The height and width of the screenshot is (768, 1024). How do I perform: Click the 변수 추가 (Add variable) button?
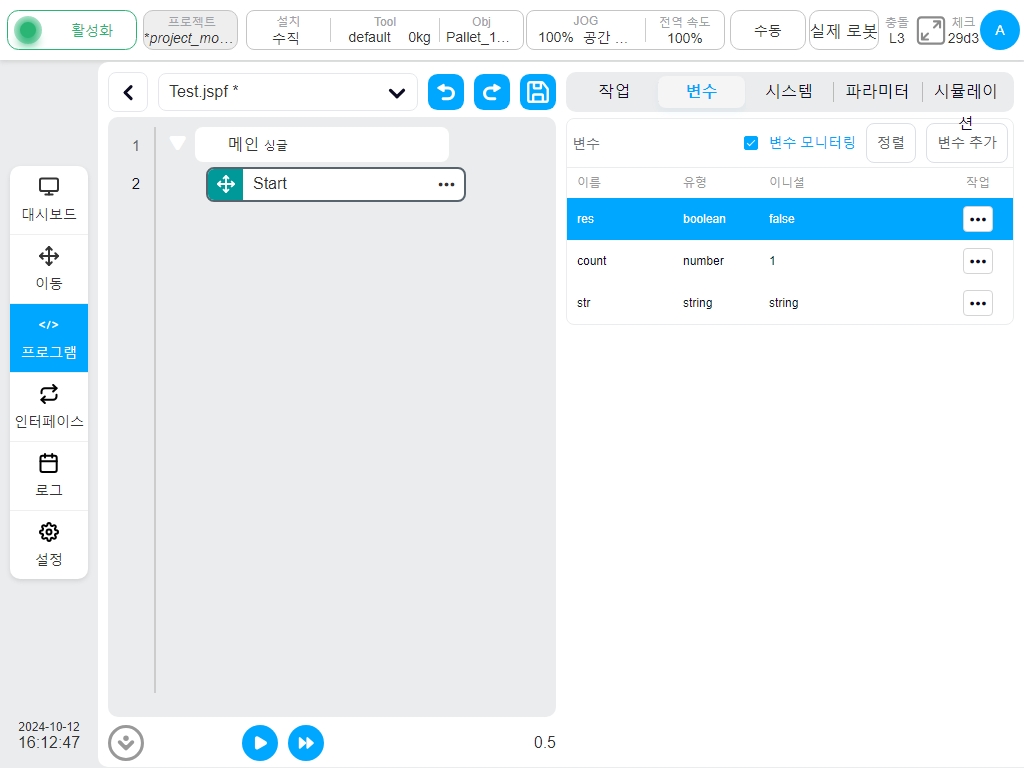(x=967, y=142)
